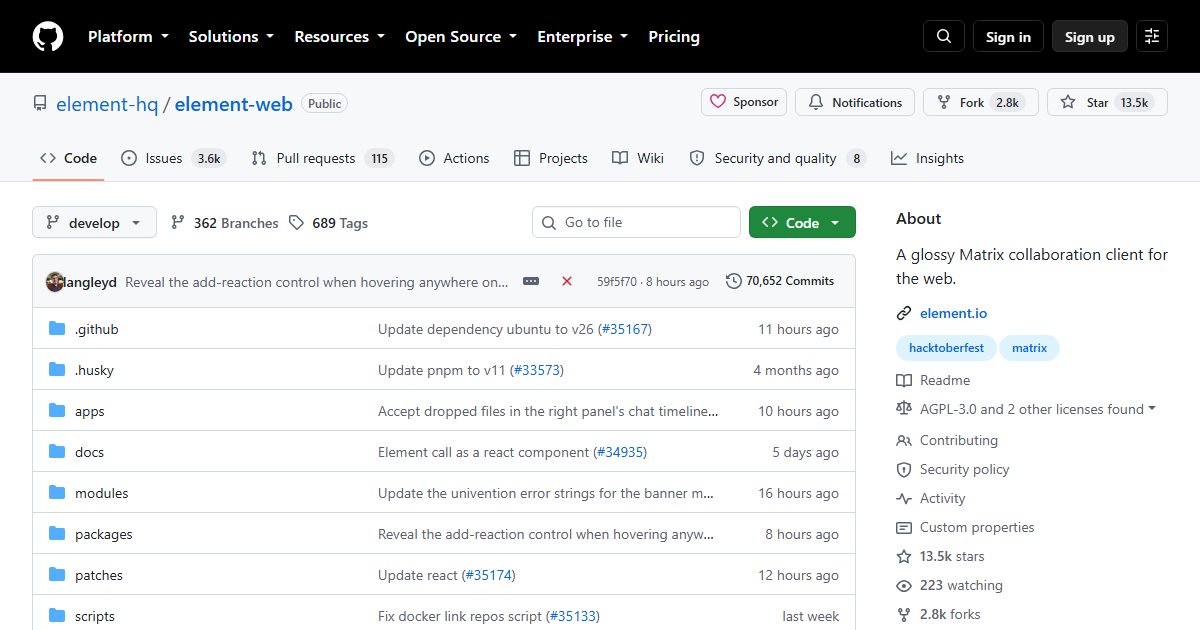Click the eye icon beside 223 watching
Screen dimensions: 1200x630
tap(904, 586)
